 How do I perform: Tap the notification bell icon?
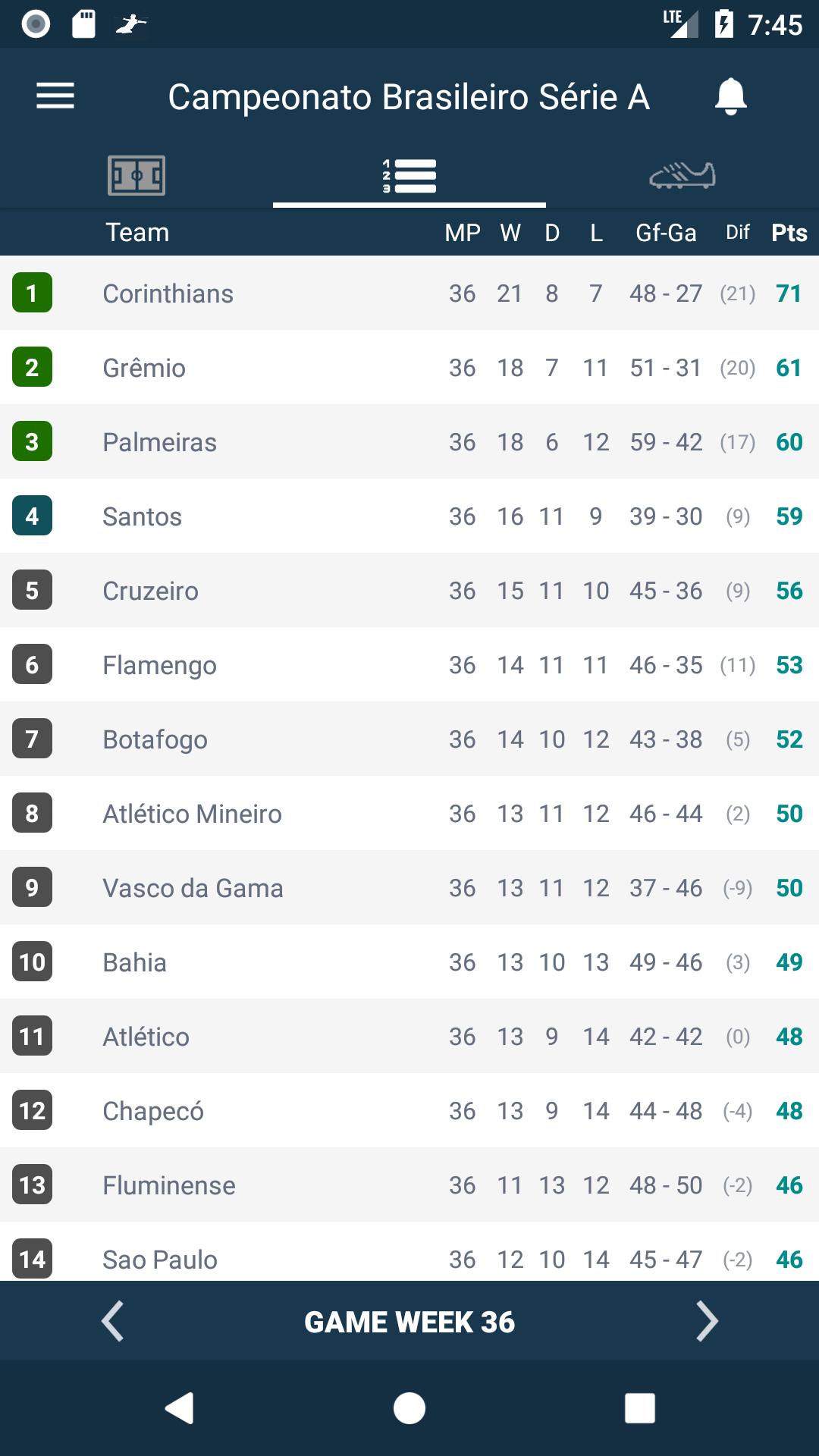(731, 96)
